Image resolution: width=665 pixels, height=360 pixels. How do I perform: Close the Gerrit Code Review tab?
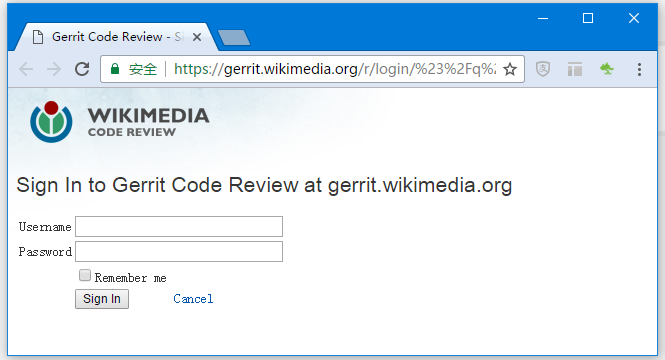click(197, 37)
